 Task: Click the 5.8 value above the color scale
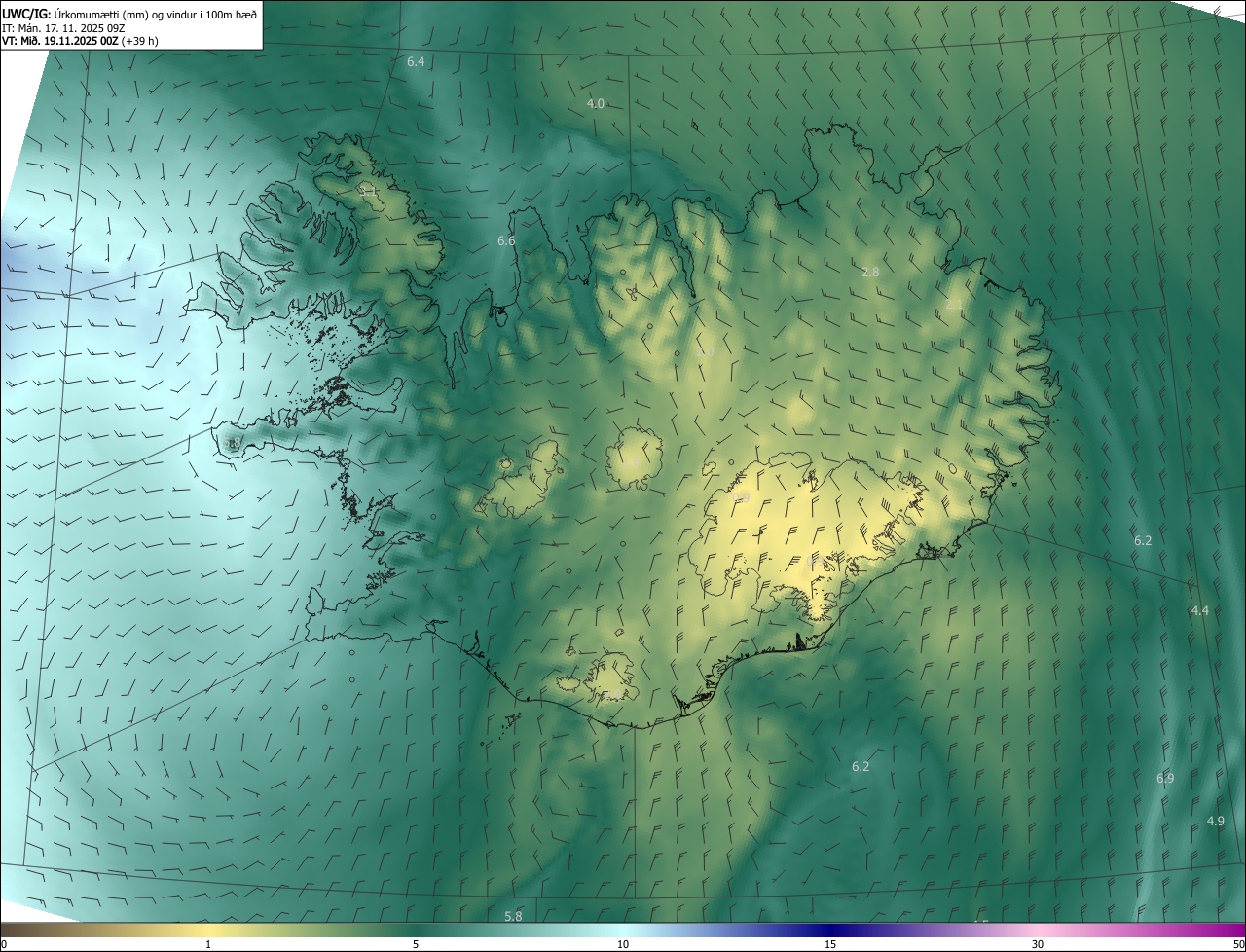click(x=513, y=916)
